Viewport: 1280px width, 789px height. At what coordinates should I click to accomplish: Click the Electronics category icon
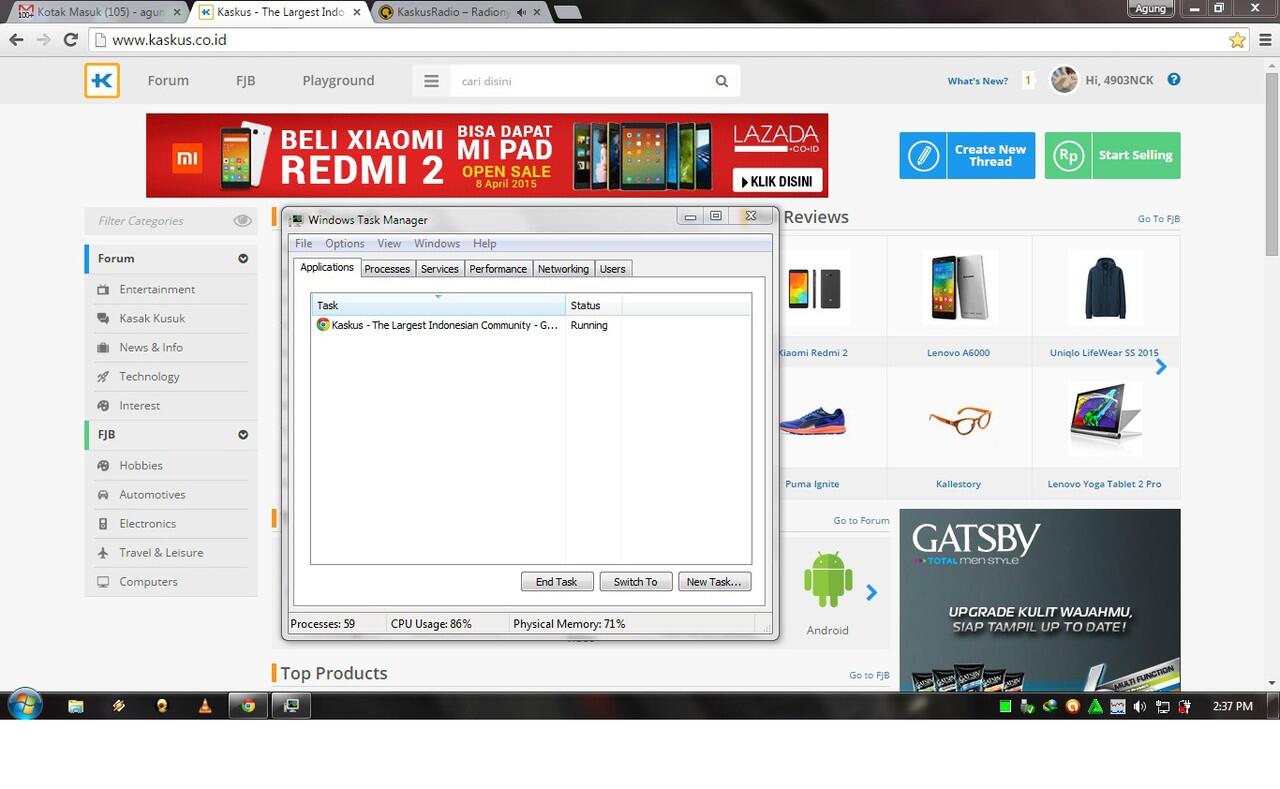pos(102,523)
